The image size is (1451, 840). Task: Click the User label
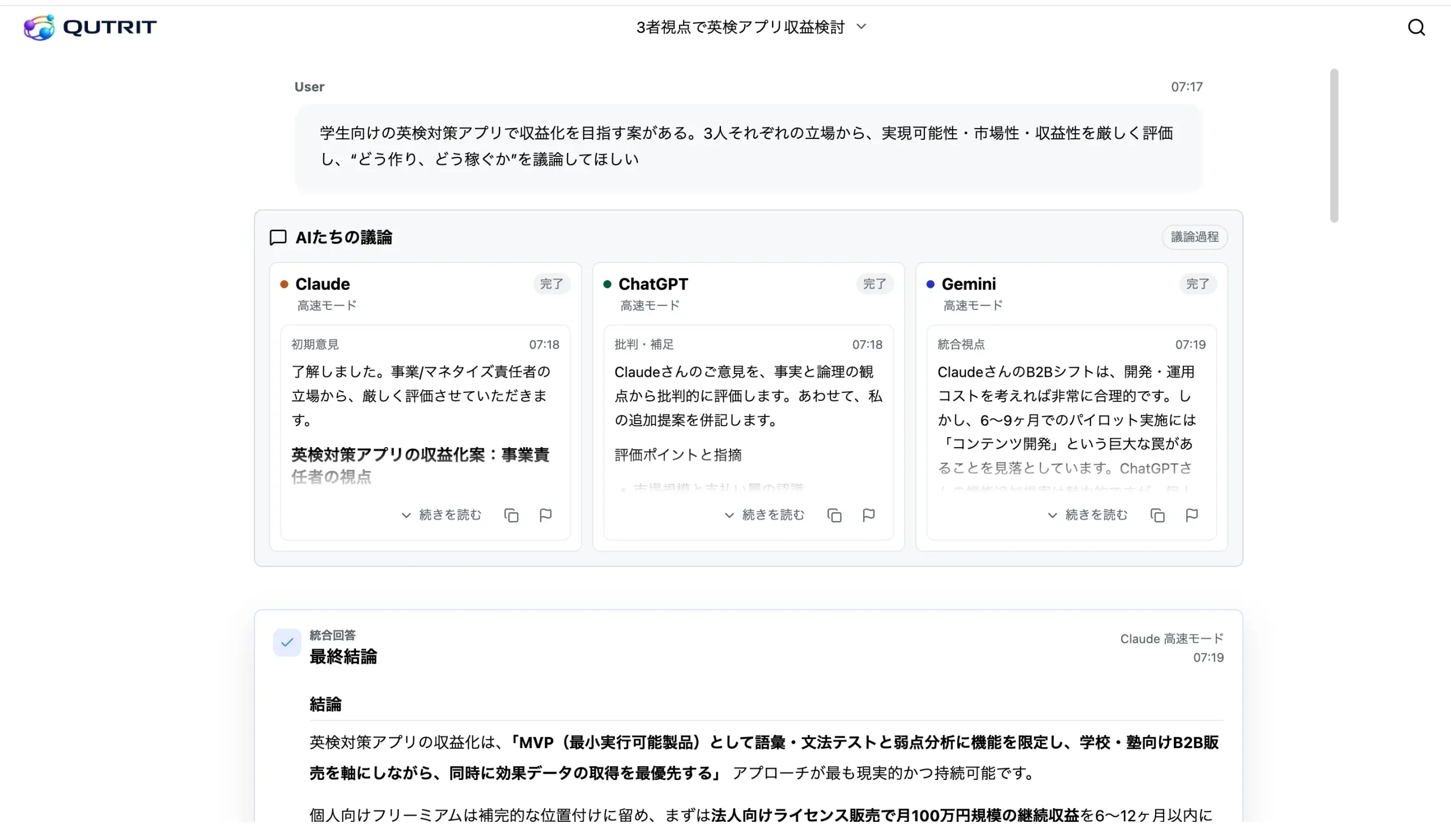[x=309, y=87]
